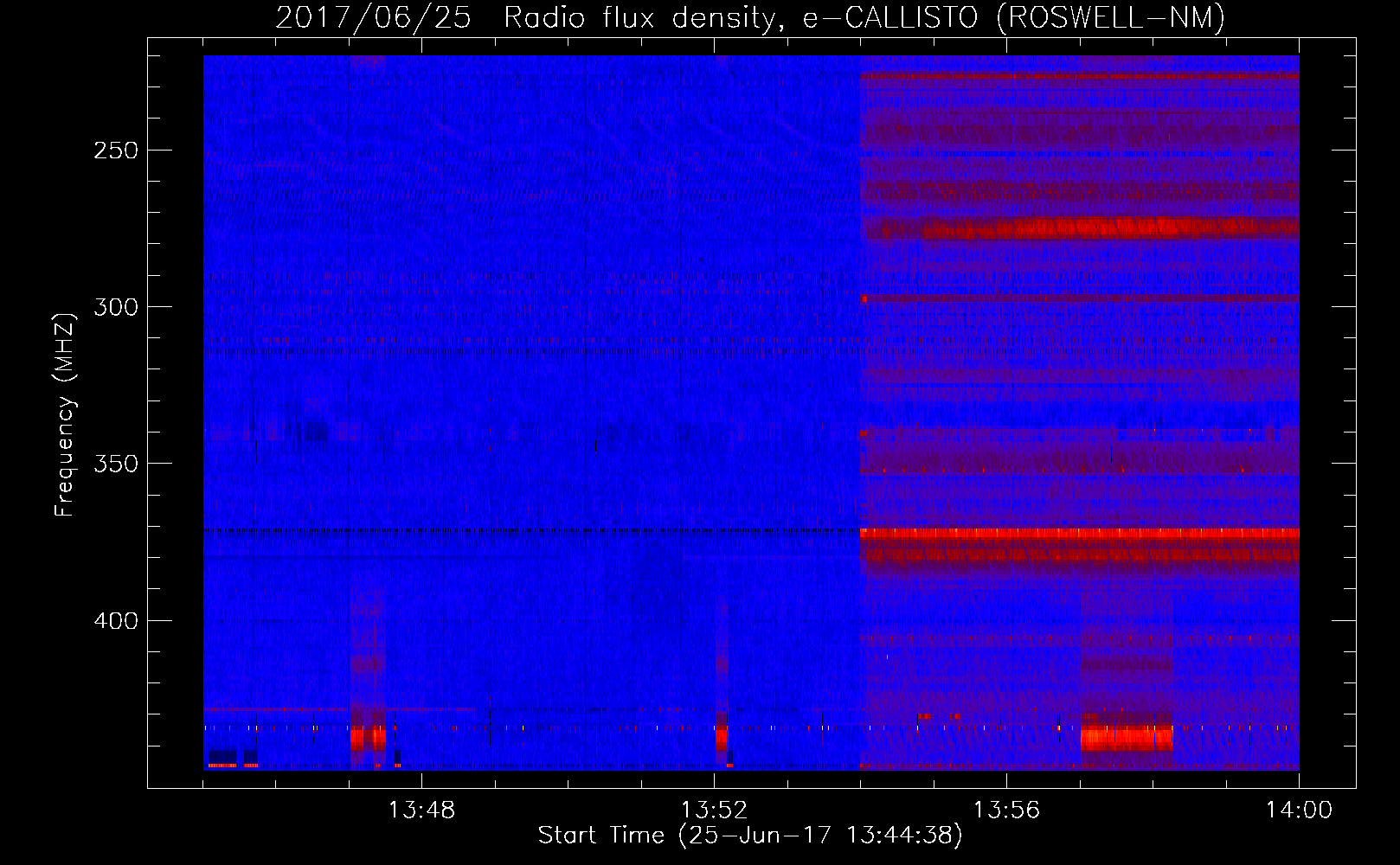Click the Frequency (MHZ) axis title
Viewport: 1400px width, 865px height.
(65, 414)
